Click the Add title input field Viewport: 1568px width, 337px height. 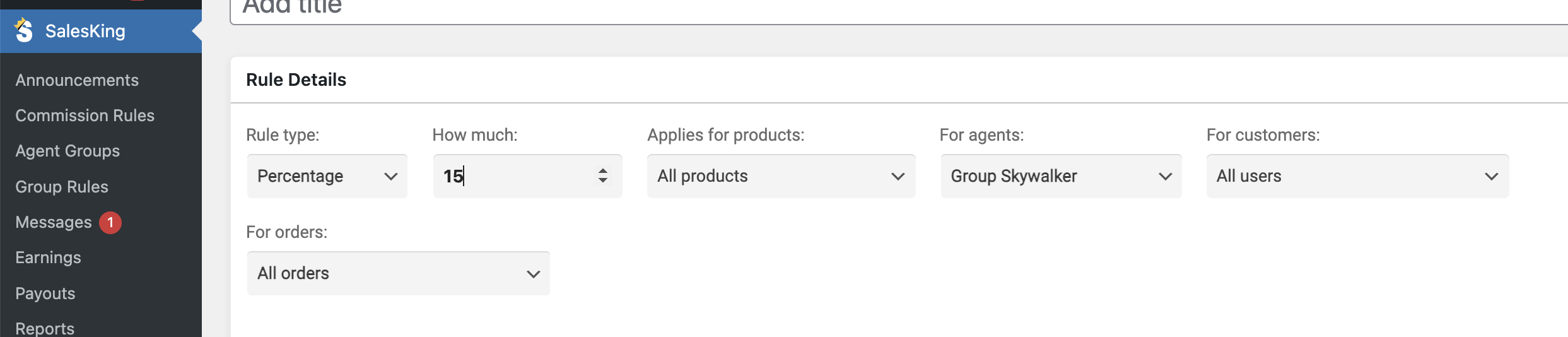click(x=899, y=9)
